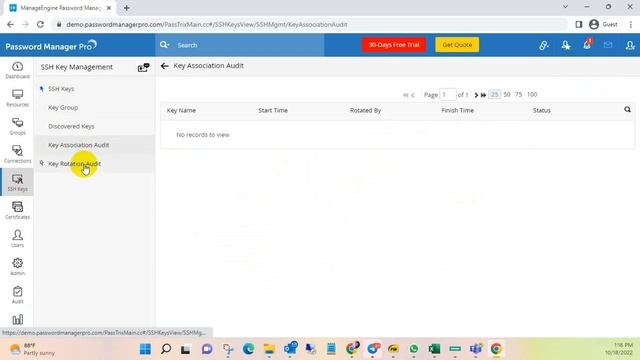
Task: Open WhatsApp from the taskbar
Action: click(413, 349)
